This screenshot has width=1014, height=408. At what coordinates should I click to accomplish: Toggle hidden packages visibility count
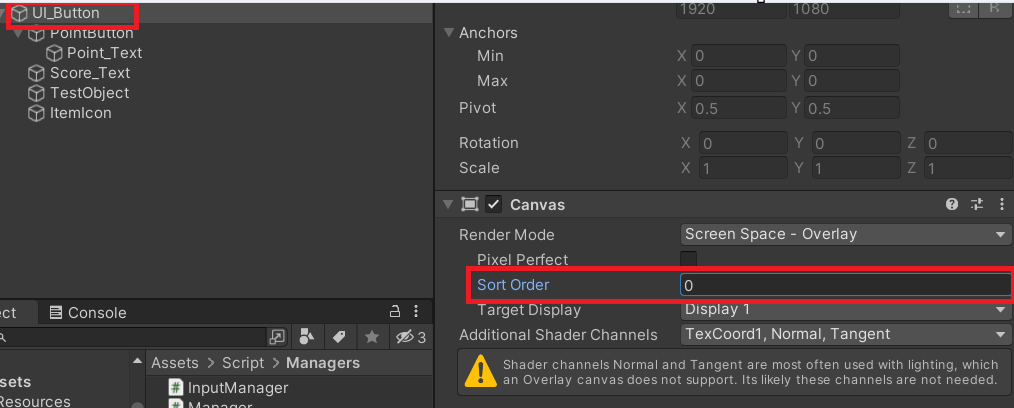point(411,337)
